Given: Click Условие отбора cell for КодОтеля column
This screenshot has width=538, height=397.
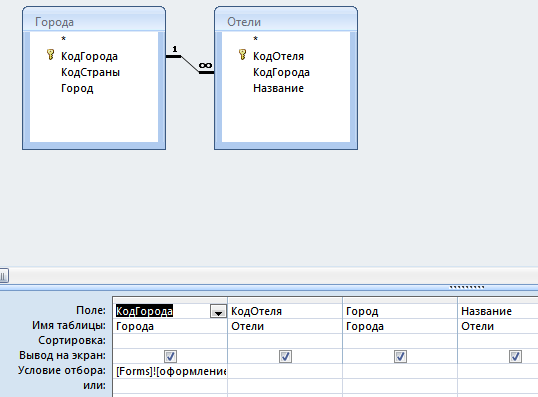Looking at the screenshot, I should (285, 371).
